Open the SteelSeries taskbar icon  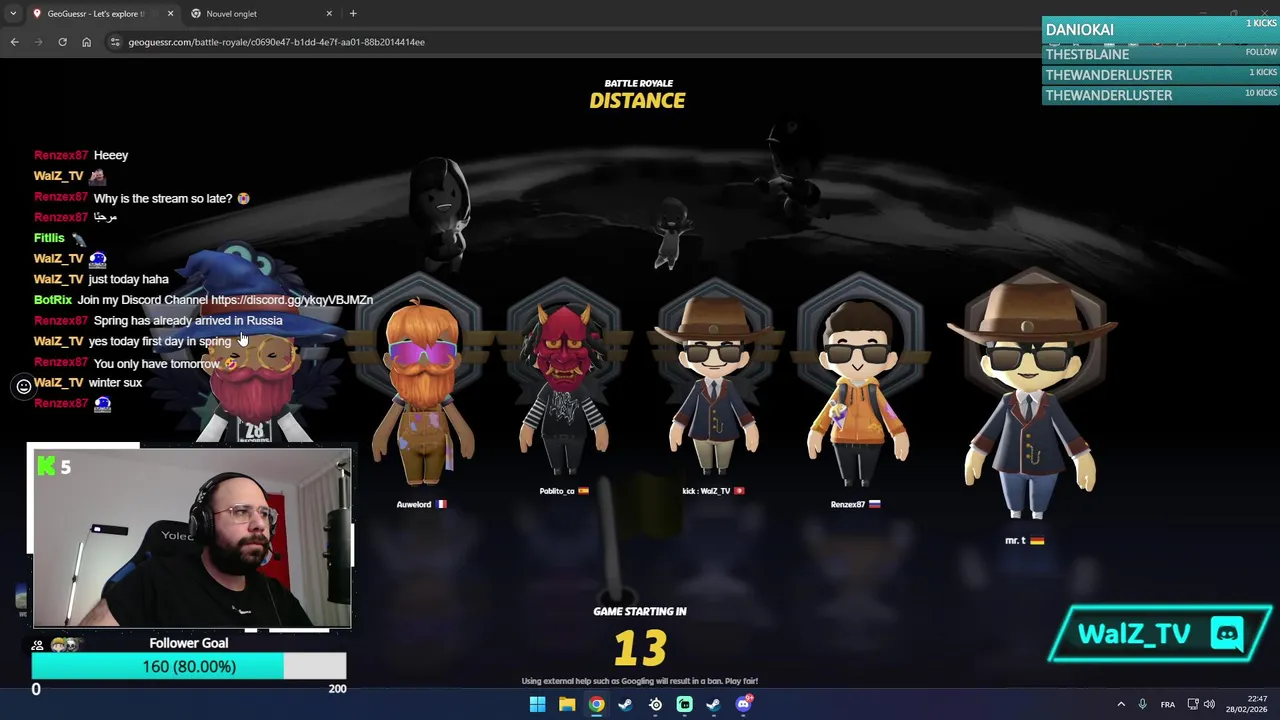[655, 705]
